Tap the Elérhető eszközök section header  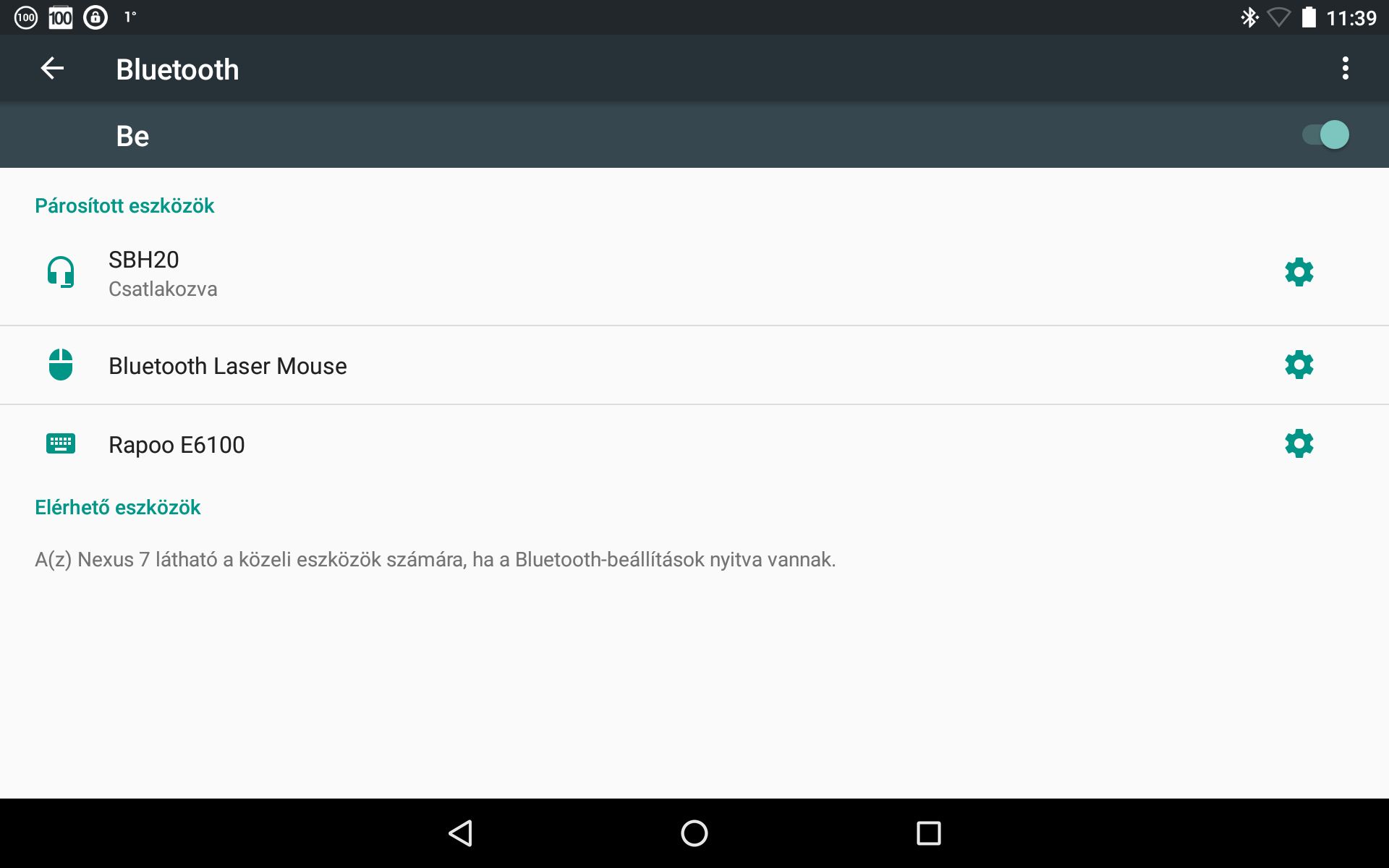[x=118, y=508]
